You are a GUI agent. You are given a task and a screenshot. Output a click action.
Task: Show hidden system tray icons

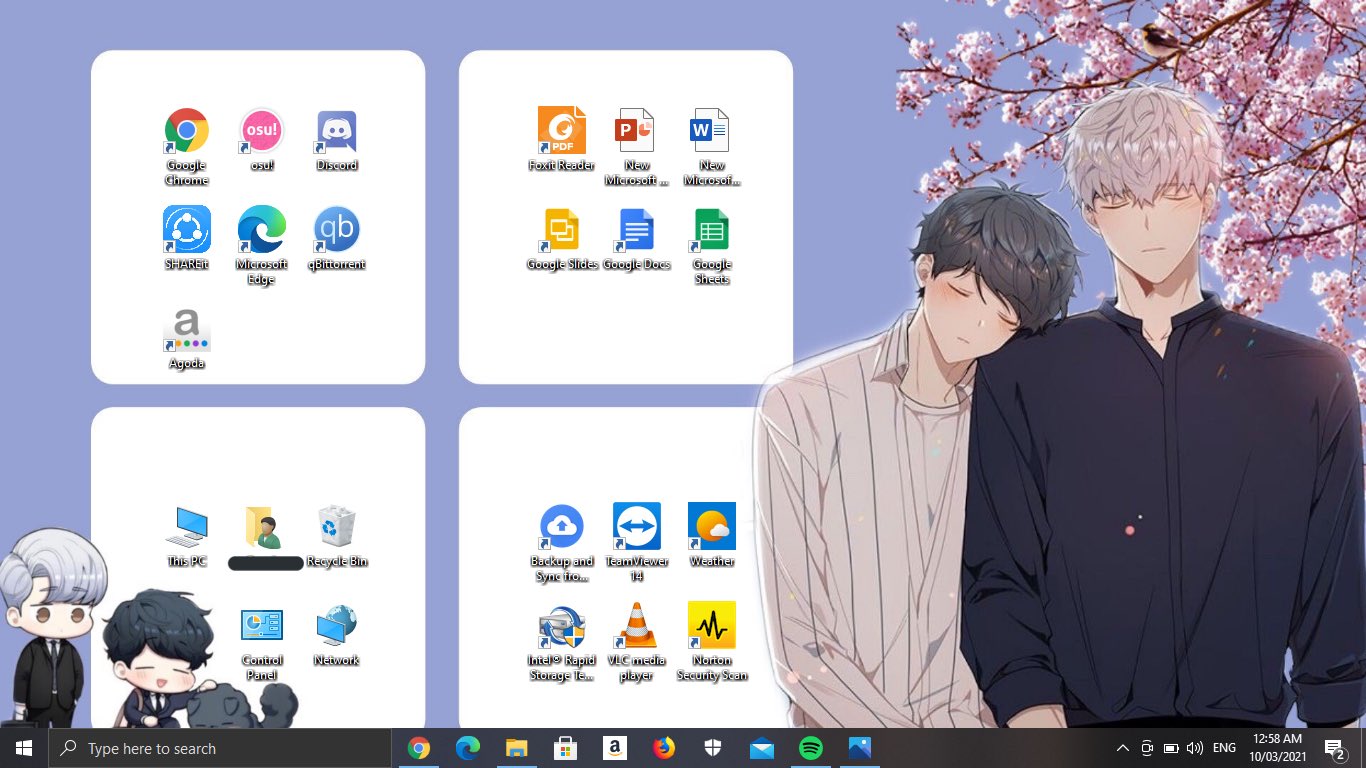1122,748
